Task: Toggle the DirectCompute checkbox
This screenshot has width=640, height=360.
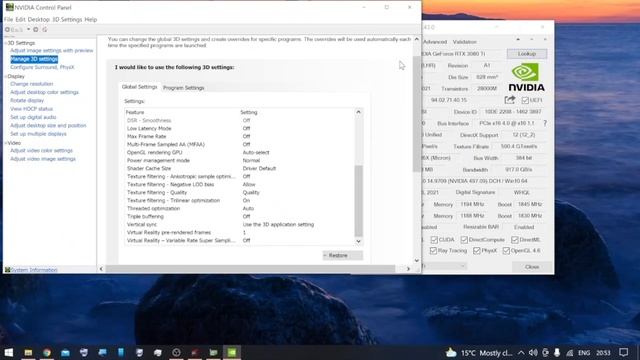Action: click(464, 240)
